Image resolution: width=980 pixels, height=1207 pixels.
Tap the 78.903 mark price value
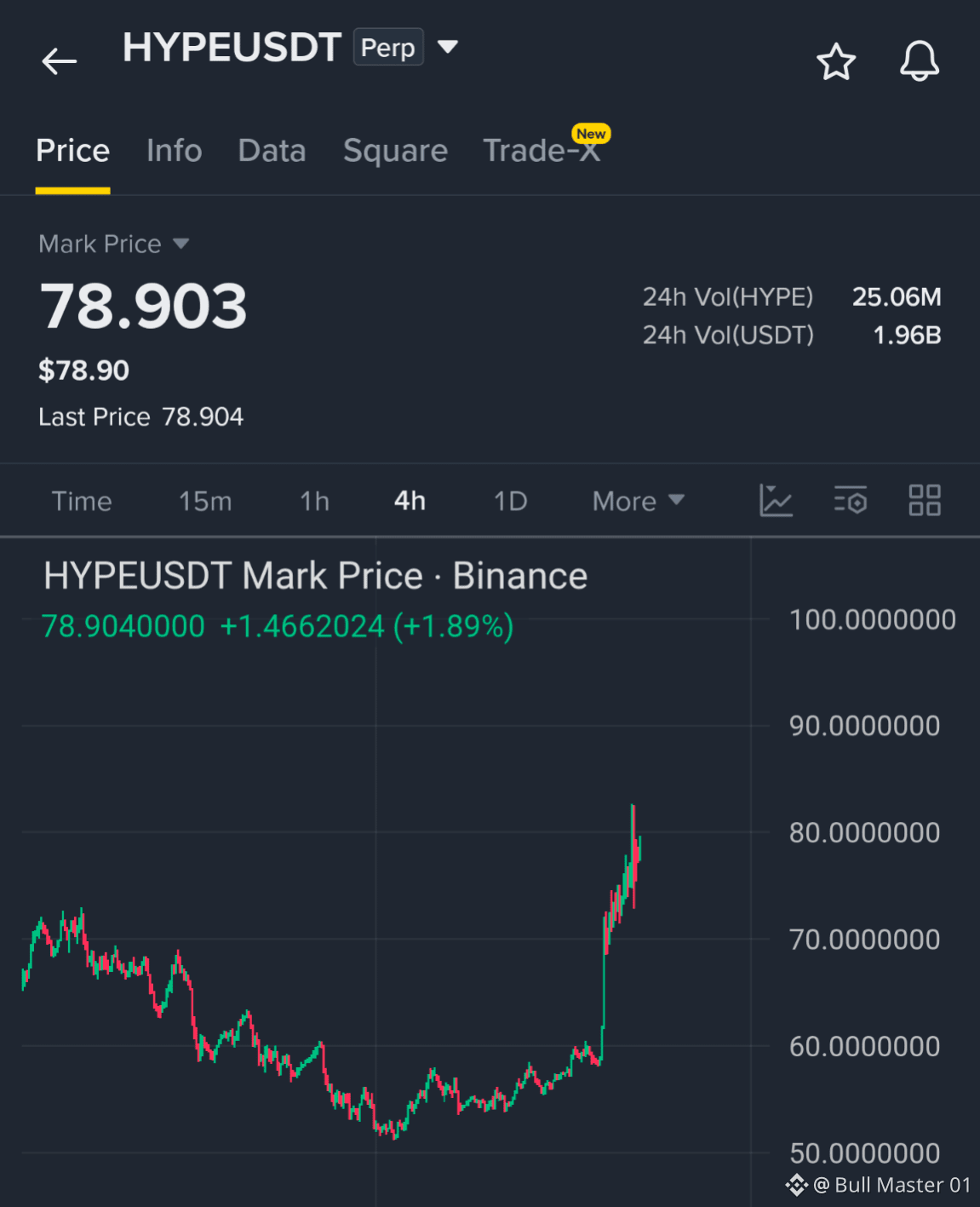pyautogui.click(x=143, y=307)
